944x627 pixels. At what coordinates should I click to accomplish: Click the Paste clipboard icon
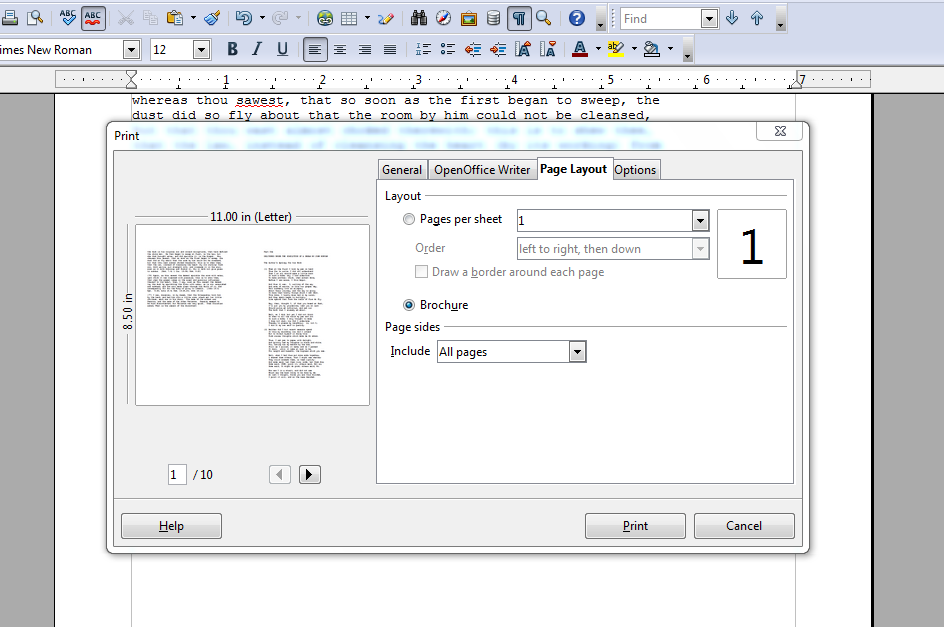pos(175,18)
